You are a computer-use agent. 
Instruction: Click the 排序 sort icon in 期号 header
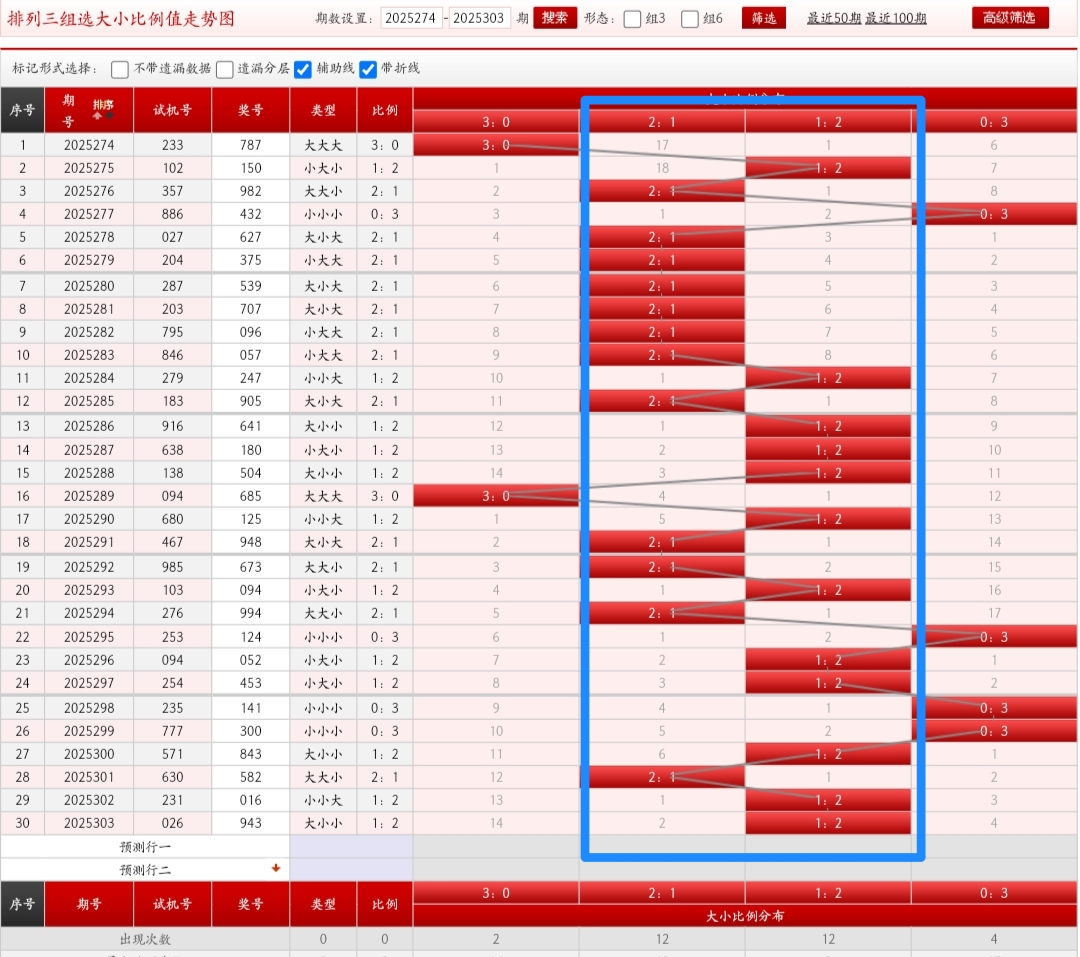(103, 109)
